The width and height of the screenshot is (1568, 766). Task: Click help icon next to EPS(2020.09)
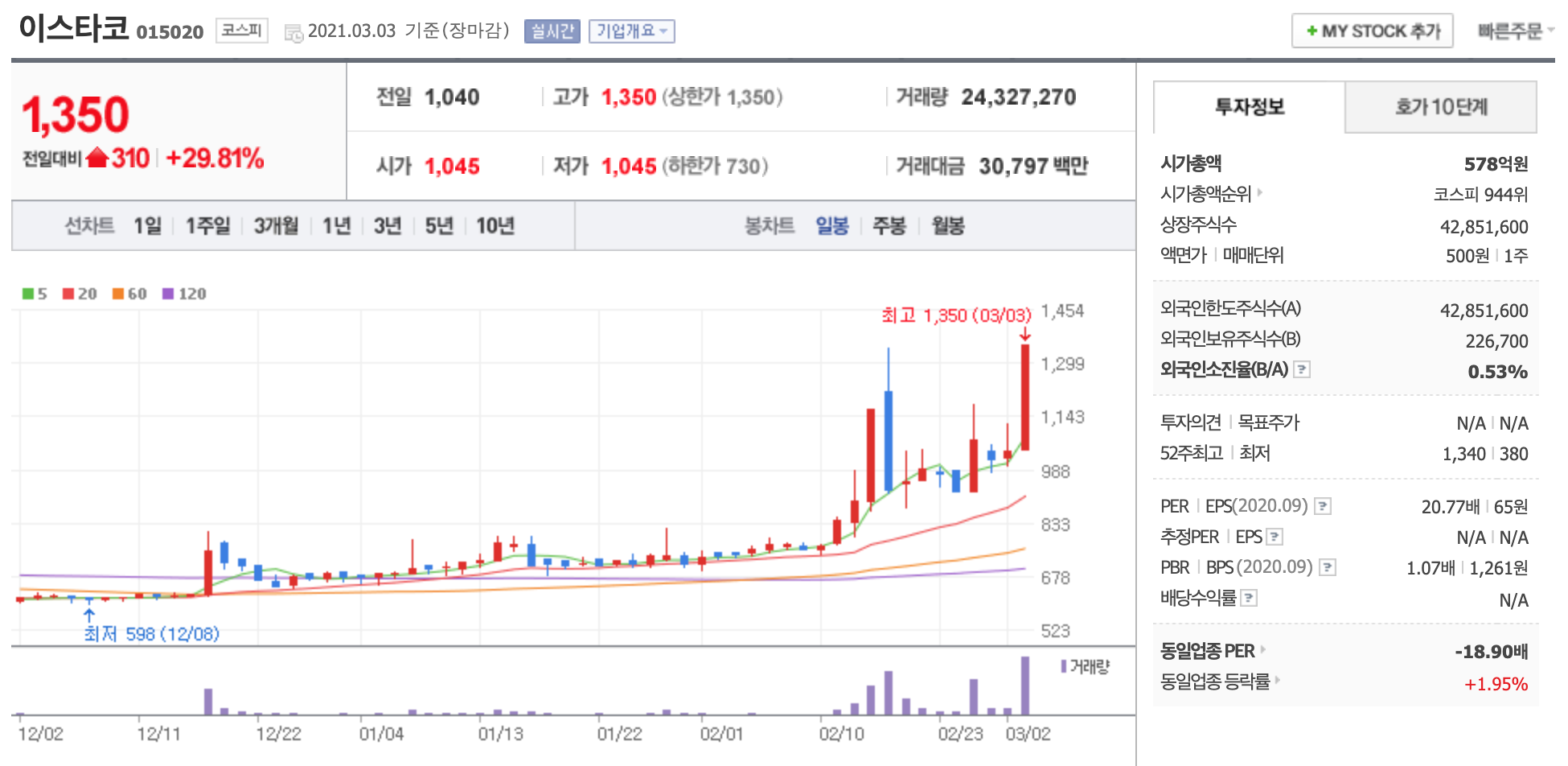1323,506
